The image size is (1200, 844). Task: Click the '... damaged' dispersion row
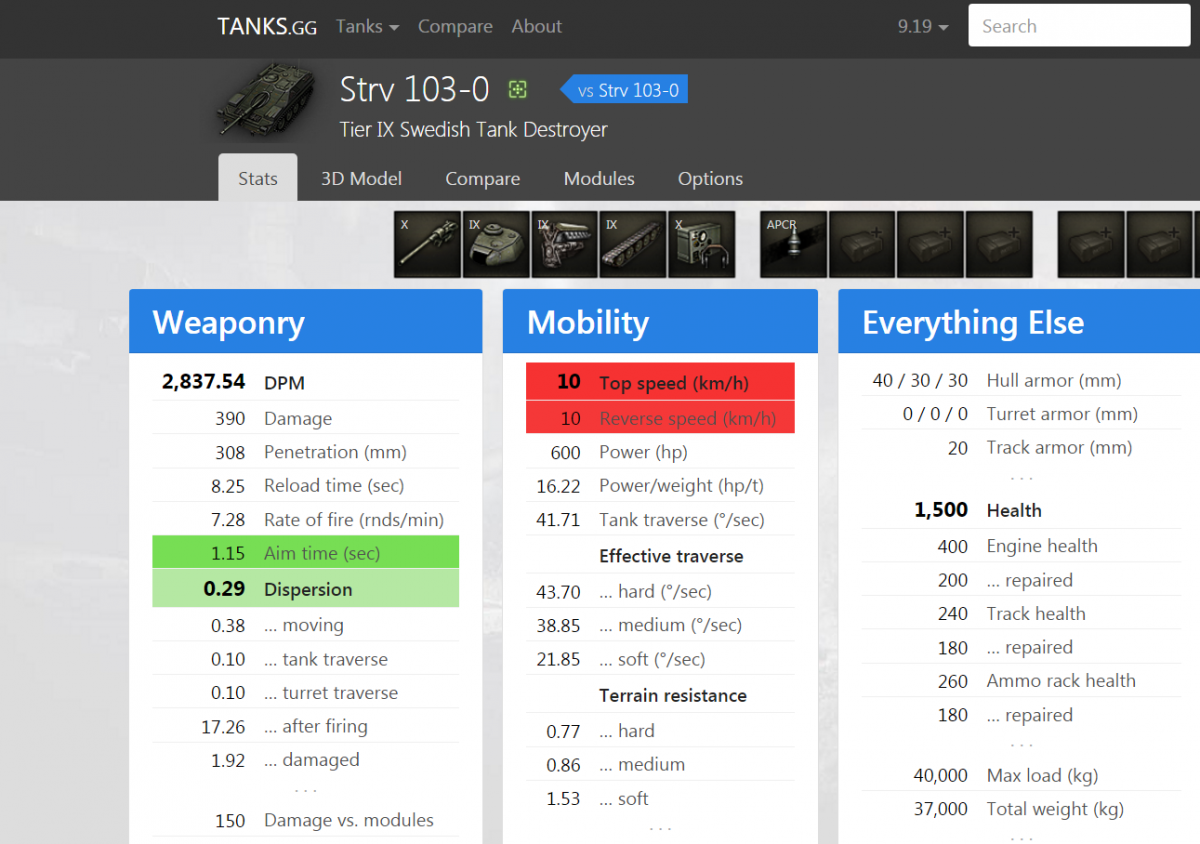[x=306, y=760]
